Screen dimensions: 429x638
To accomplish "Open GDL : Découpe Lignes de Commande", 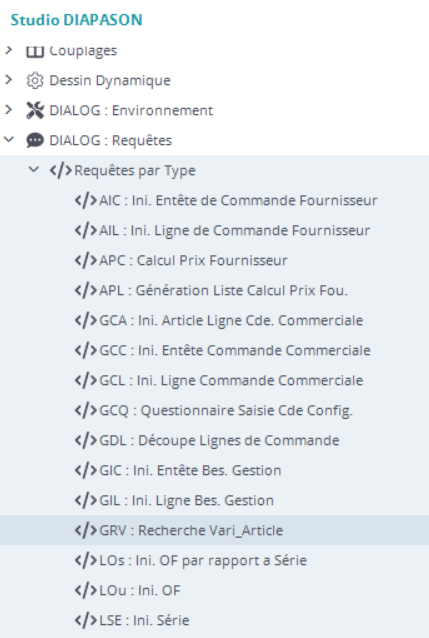I will tap(219, 440).
